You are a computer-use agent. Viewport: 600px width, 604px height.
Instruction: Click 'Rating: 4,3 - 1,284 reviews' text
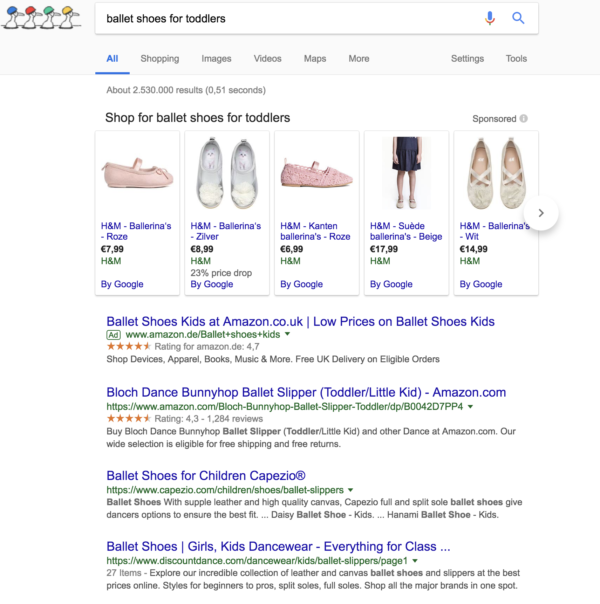[x=209, y=419]
